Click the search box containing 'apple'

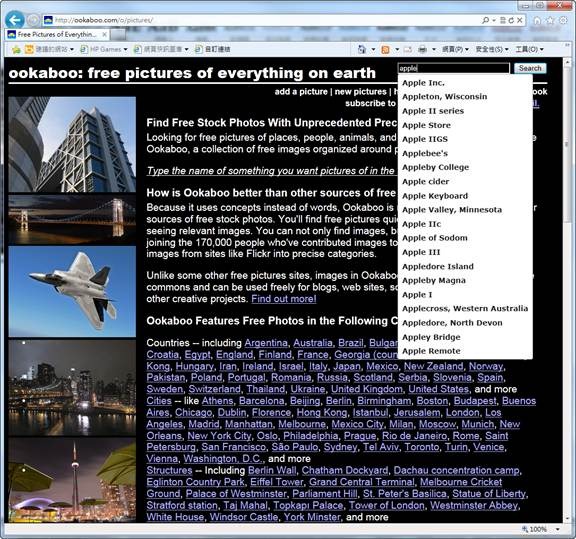pos(454,68)
